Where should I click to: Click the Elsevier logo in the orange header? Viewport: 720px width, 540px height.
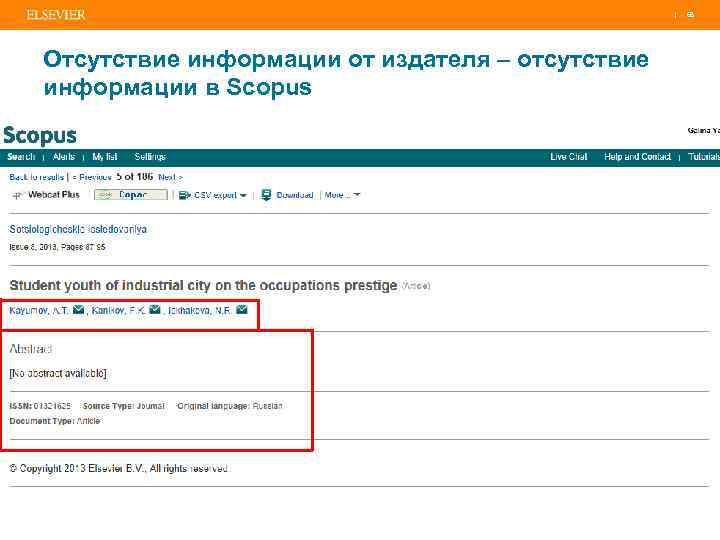pos(56,15)
